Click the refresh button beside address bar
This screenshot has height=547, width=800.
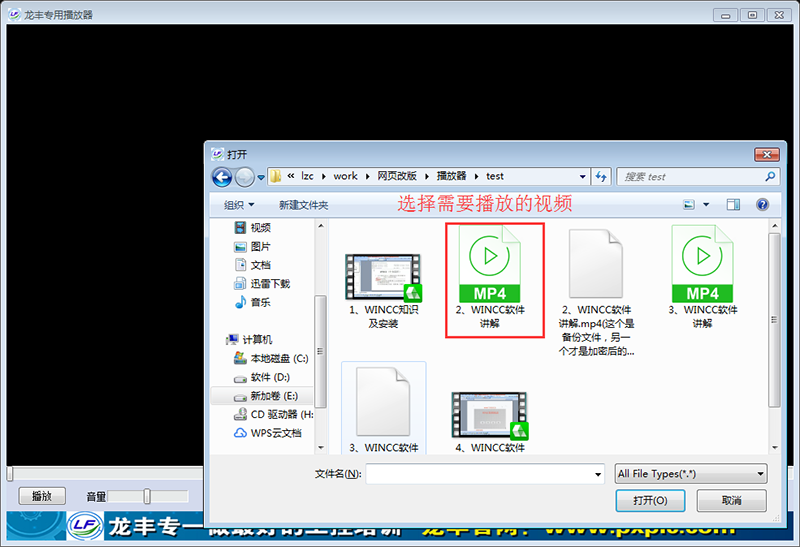click(x=601, y=177)
